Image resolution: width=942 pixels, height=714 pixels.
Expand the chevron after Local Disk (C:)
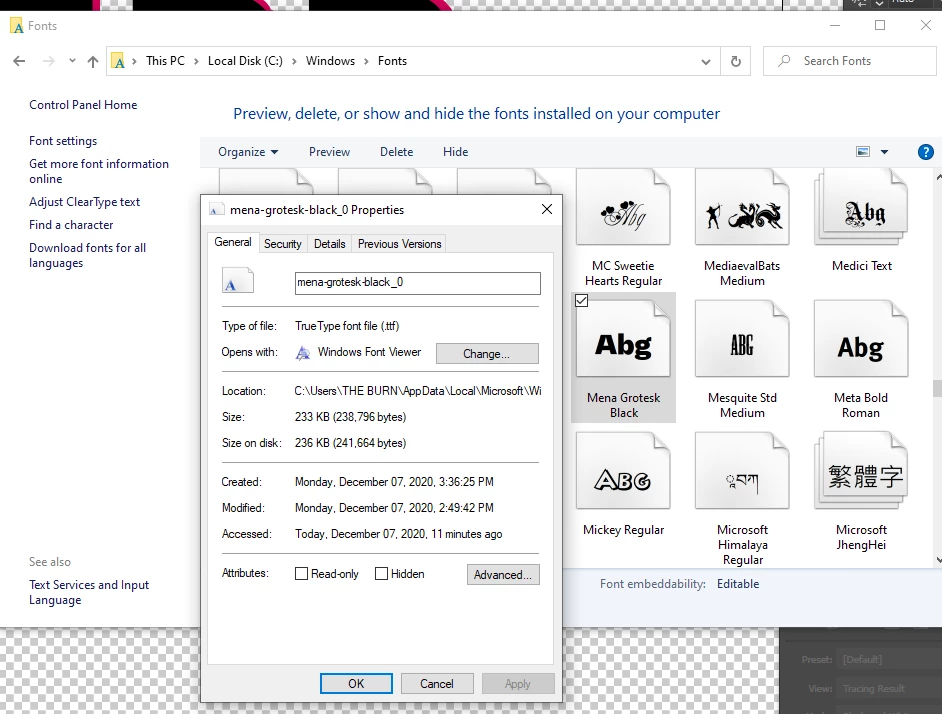[x=294, y=61]
